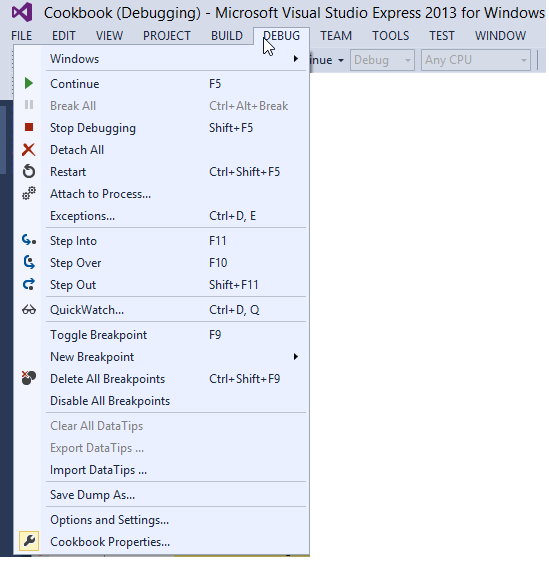Viewport: 549px width, 567px height.
Task: Choose Step Over menu entry
Action: pos(161,263)
